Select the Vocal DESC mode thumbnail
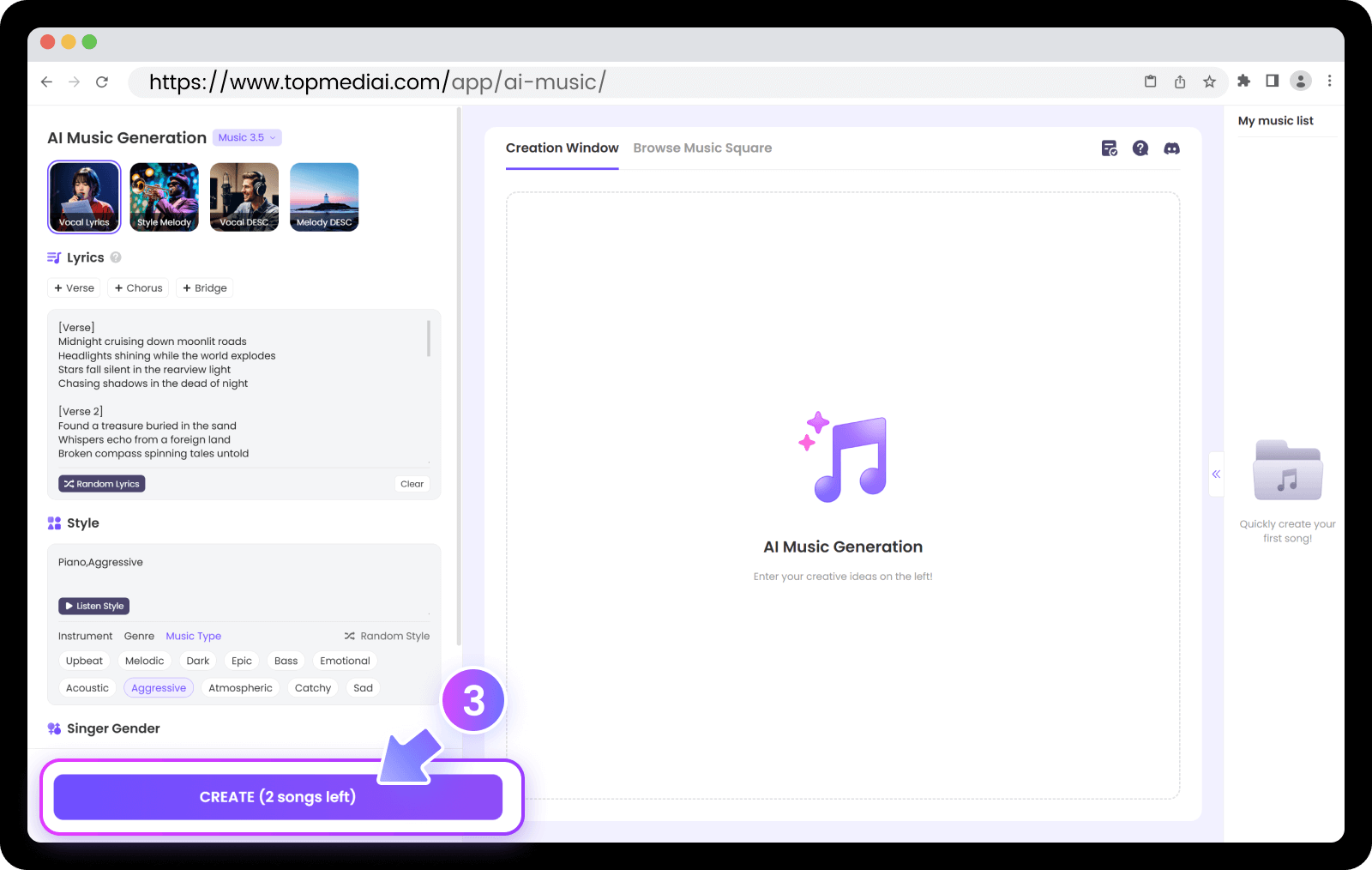Image resolution: width=1372 pixels, height=870 pixels. [244, 197]
